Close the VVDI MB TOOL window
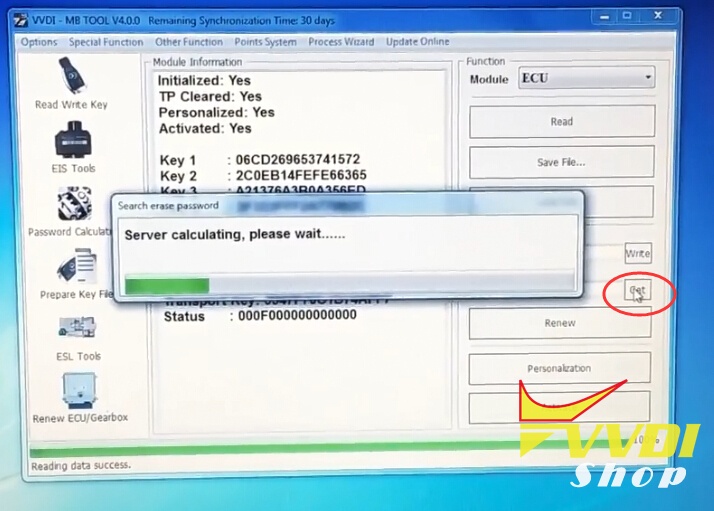 click(658, 15)
